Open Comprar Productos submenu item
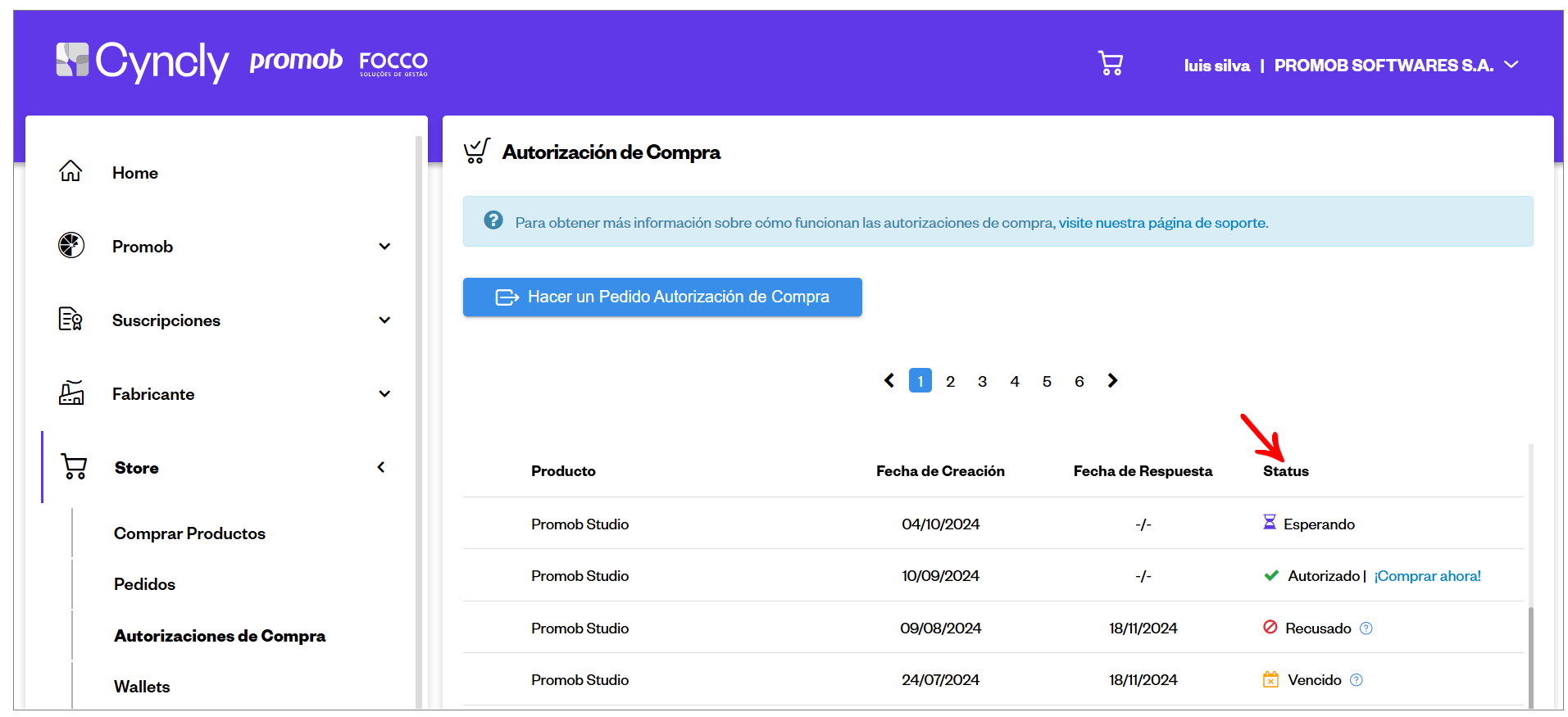The height and width of the screenshot is (717, 1568). click(189, 533)
